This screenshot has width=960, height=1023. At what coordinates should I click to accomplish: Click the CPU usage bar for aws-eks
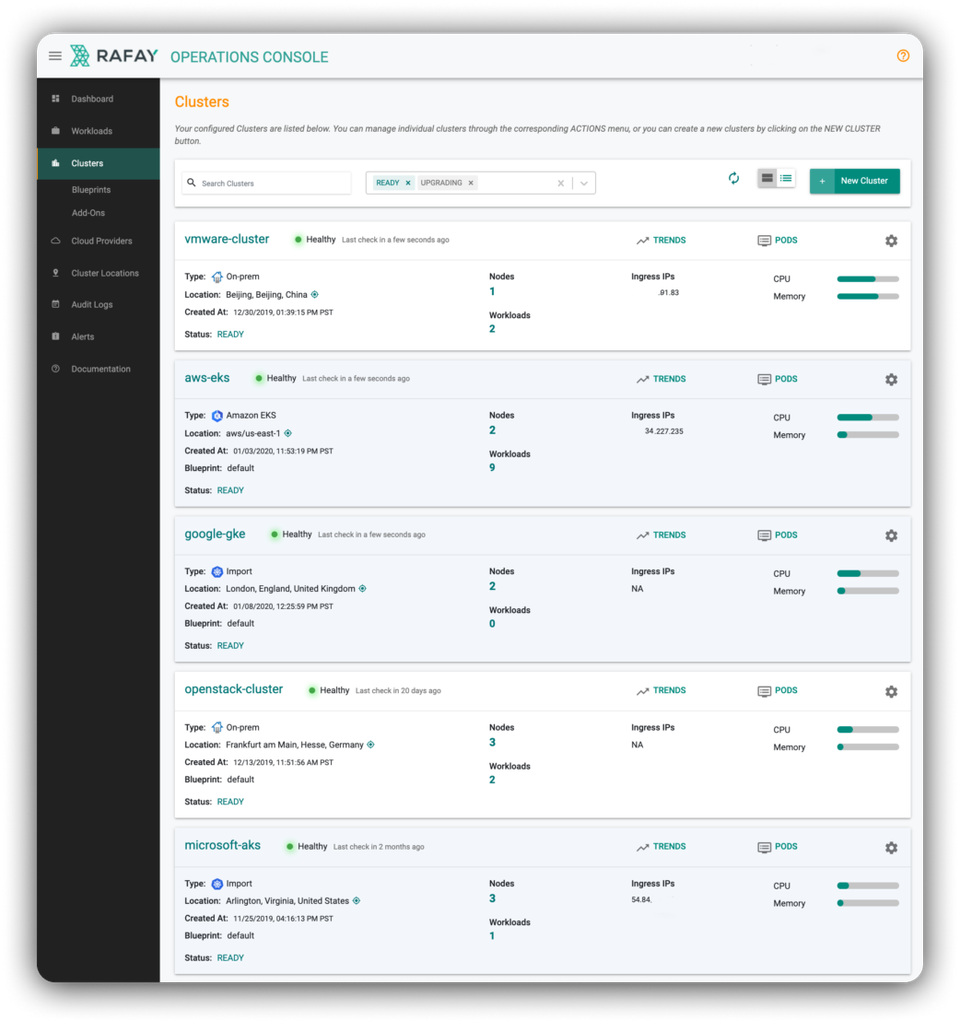(x=866, y=417)
